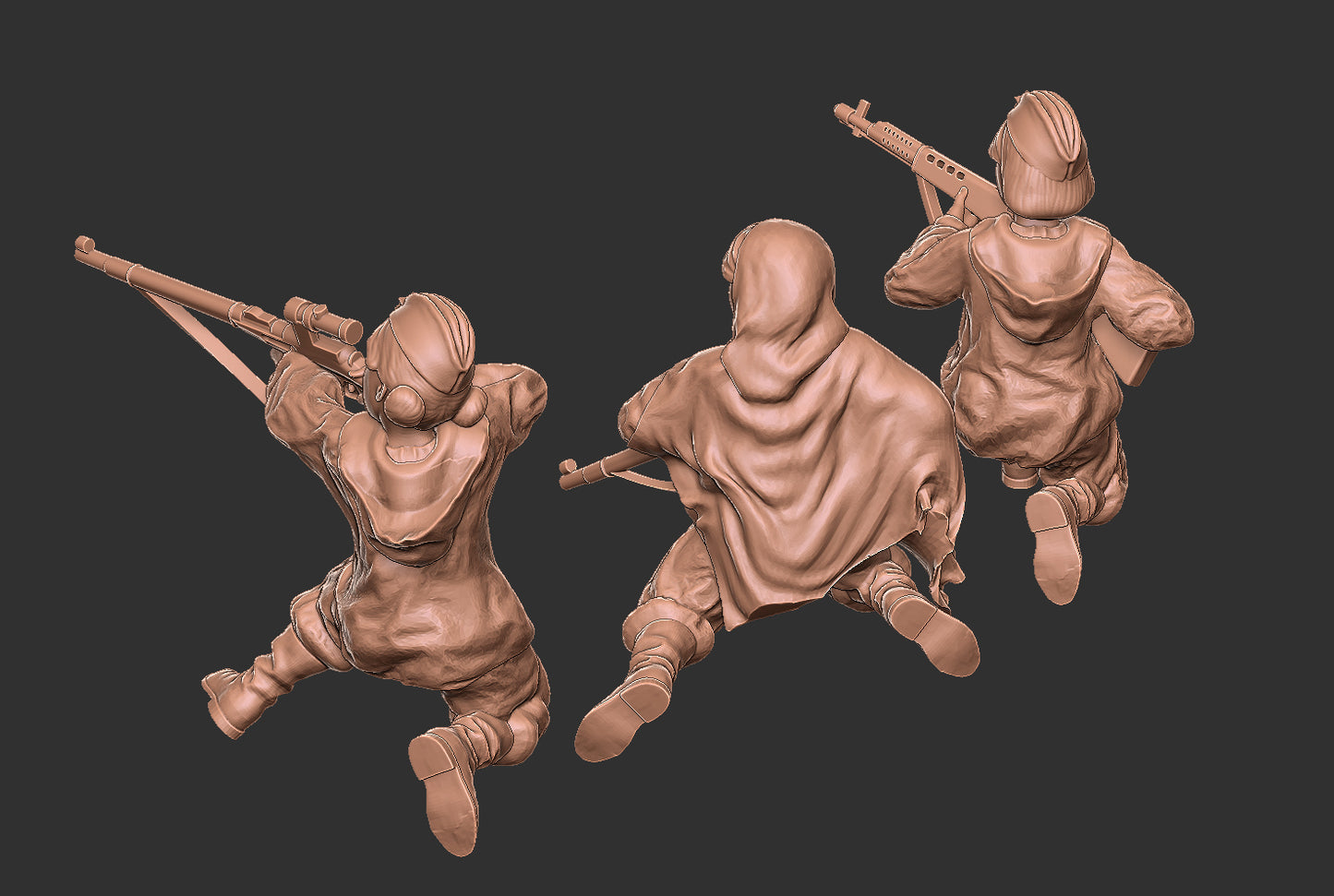Click the empty dark background to deselect

[277, 111]
